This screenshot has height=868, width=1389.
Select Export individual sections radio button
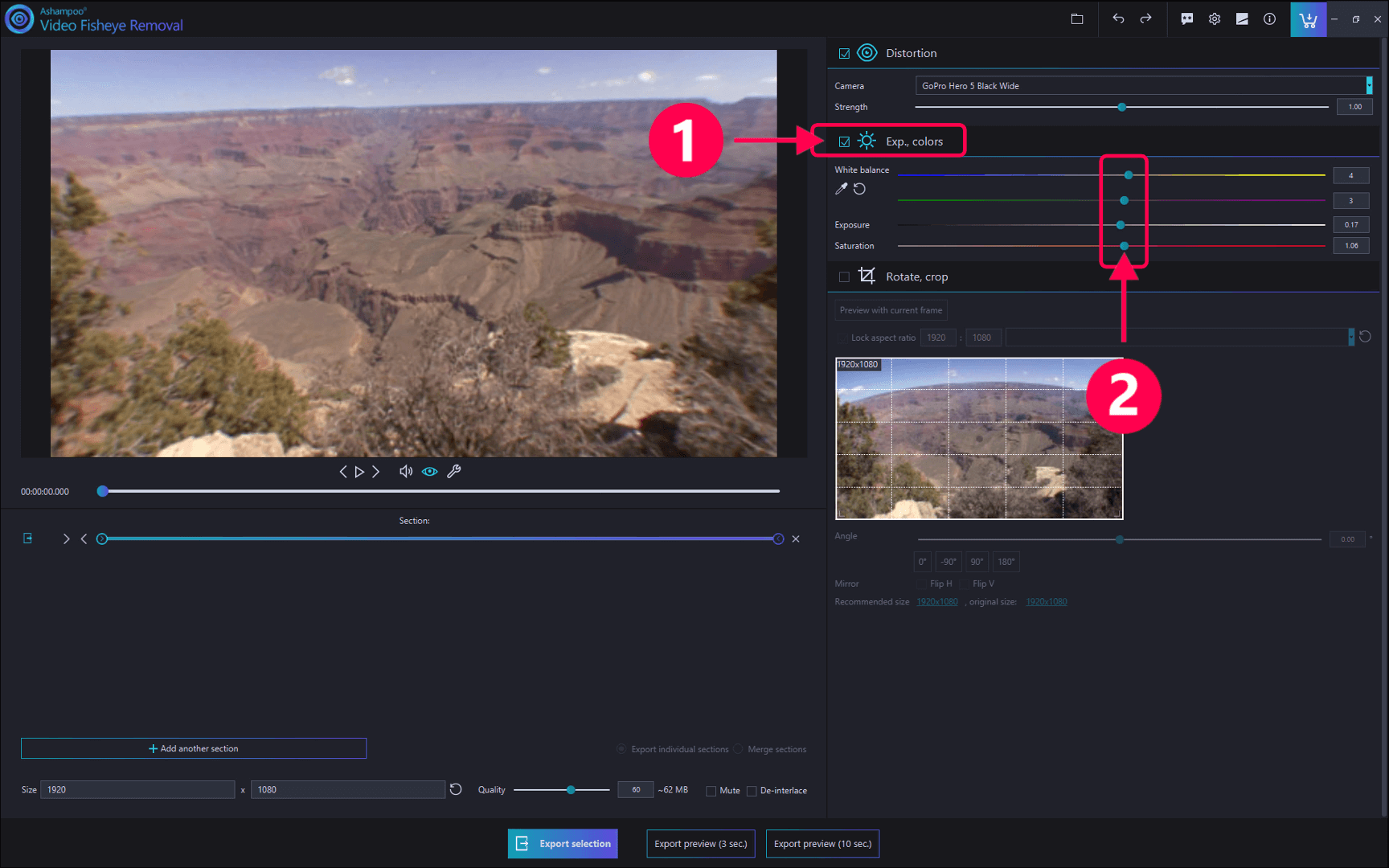tap(621, 749)
